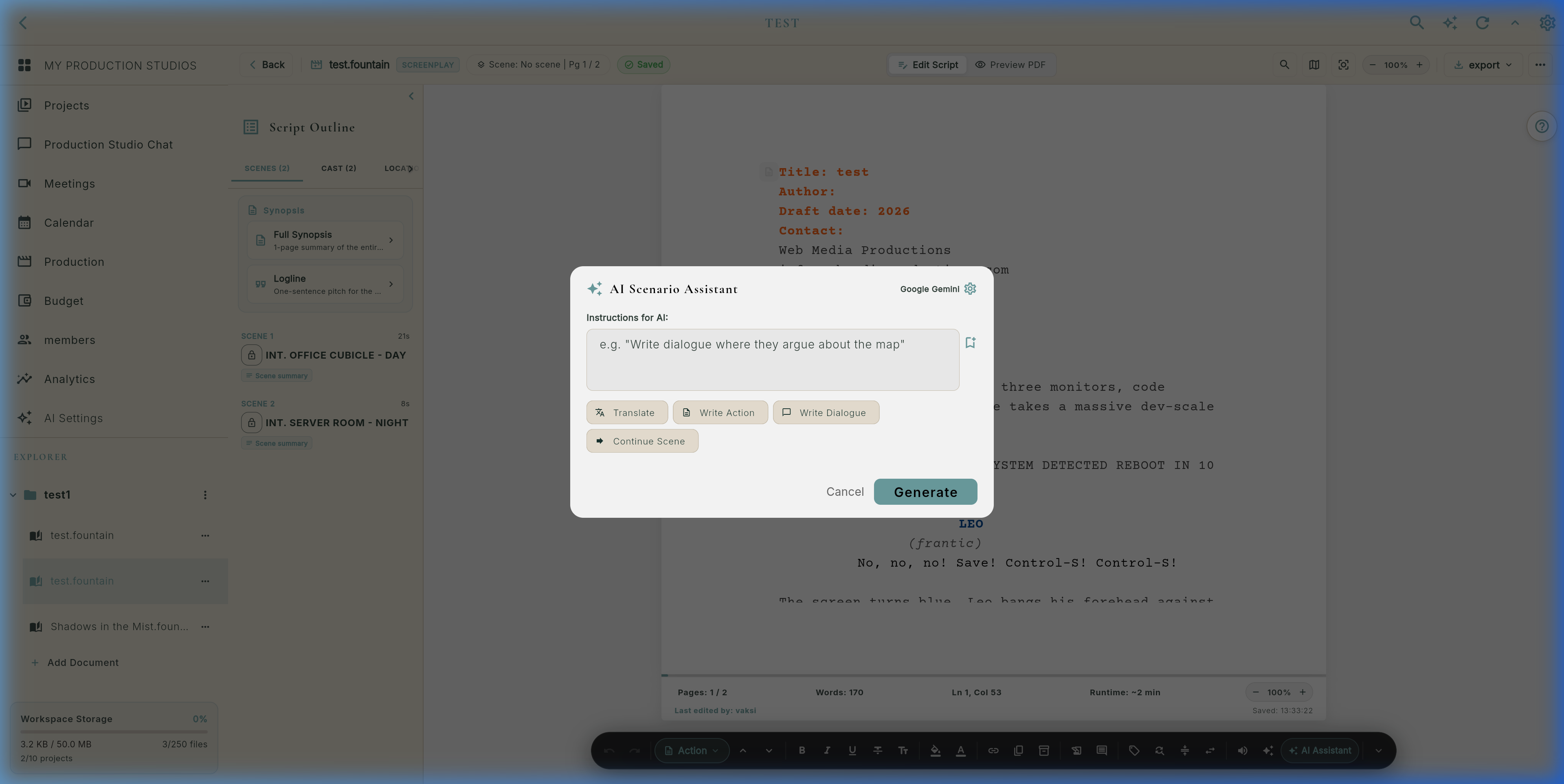This screenshot has height=784, width=1564.
Task: Collapse the header with the up chevron
Action: tap(1515, 23)
